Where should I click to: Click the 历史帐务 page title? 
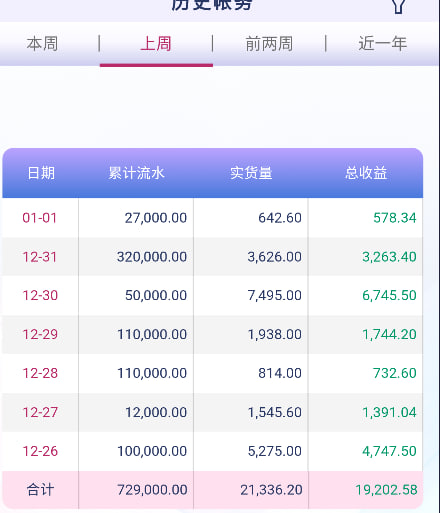tap(212, 5)
